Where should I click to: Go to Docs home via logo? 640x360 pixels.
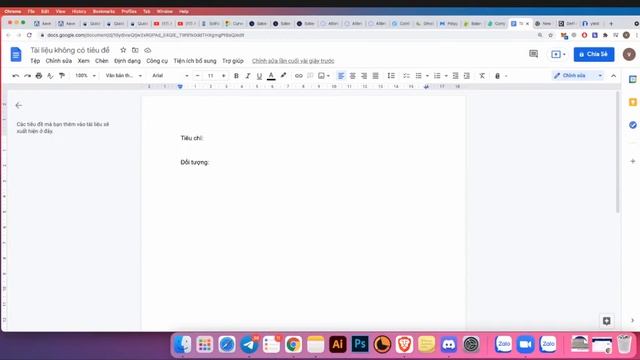16,54
